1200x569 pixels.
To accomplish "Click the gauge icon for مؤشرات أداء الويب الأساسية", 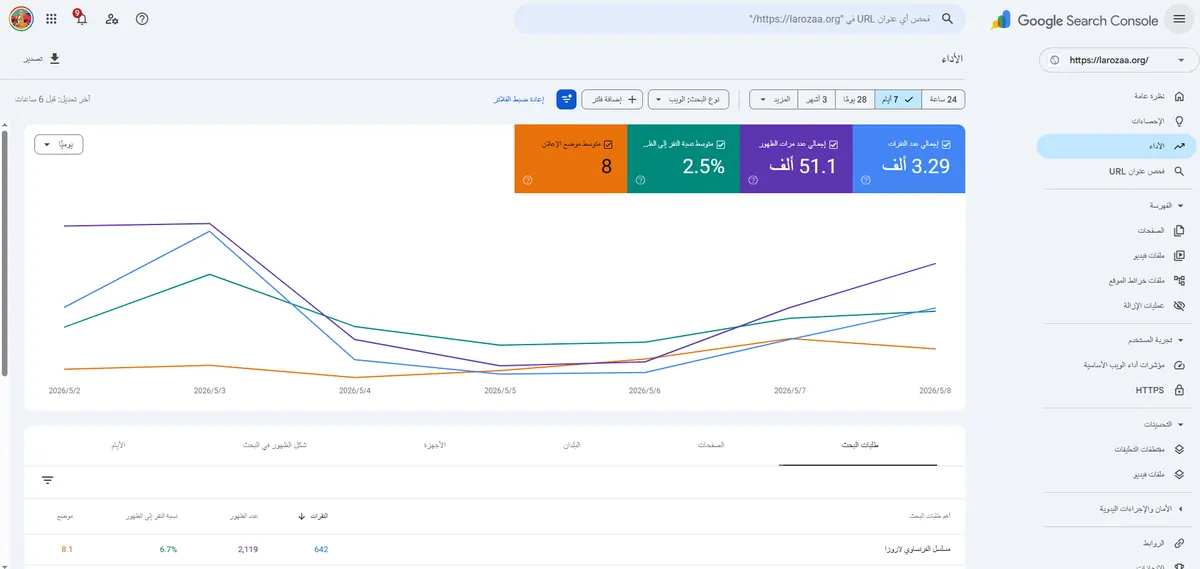I will click(1179, 365).
